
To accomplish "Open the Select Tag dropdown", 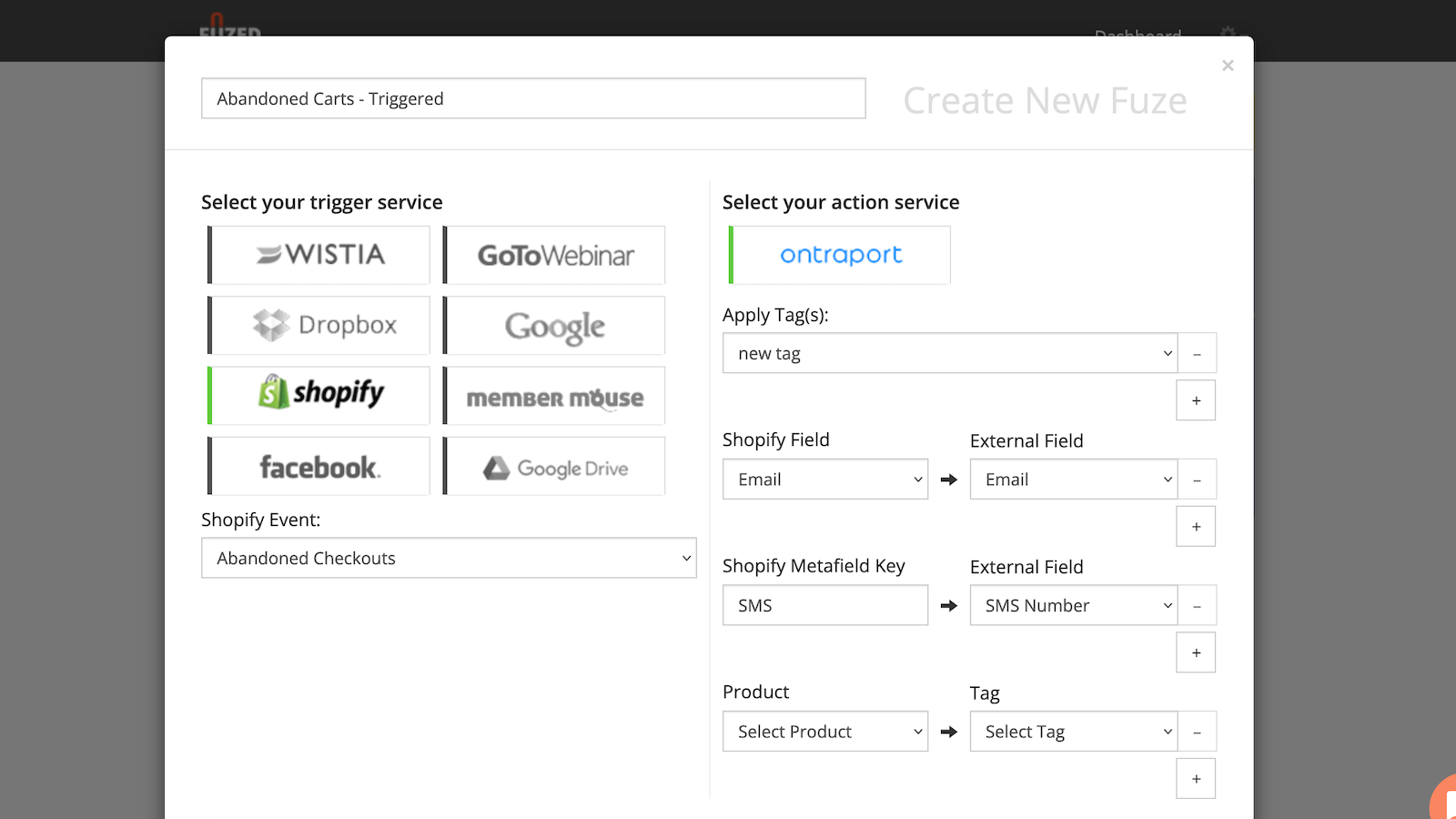I will [1074, 731].
